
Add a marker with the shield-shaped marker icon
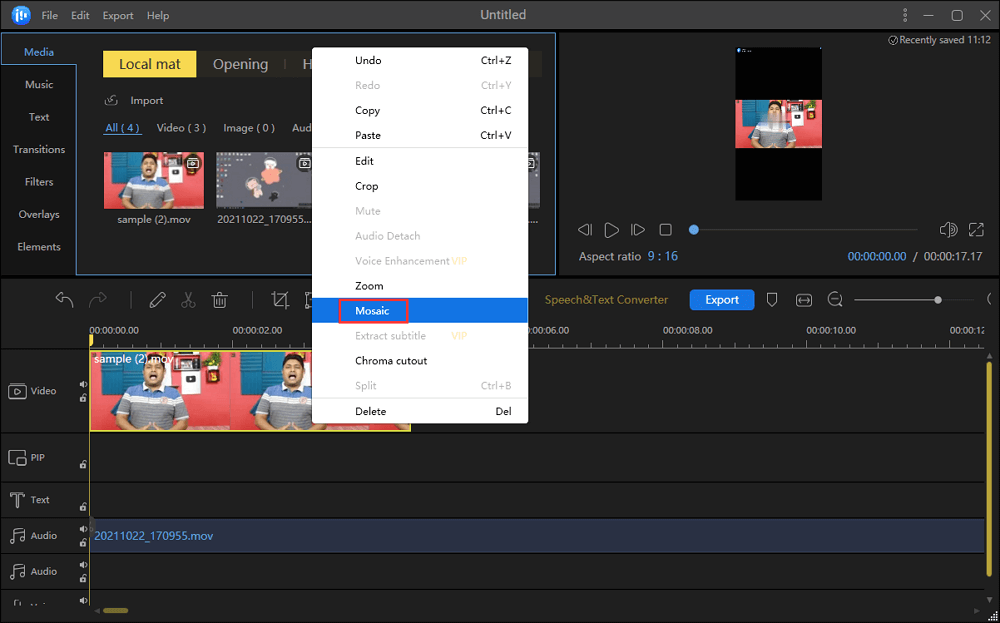coord(772,300)
